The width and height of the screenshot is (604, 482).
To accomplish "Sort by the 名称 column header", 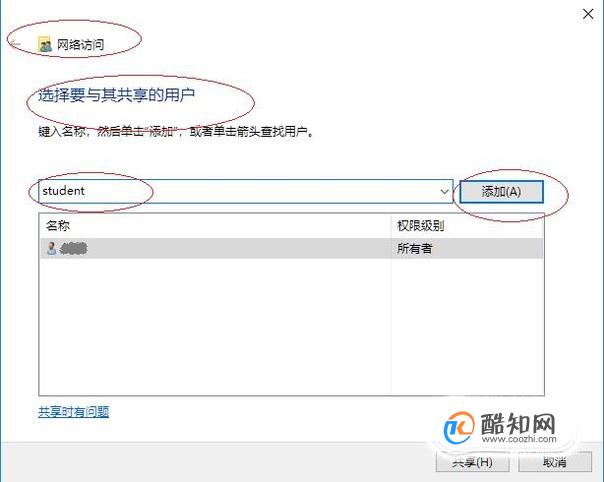I will [x=215, y=226].
